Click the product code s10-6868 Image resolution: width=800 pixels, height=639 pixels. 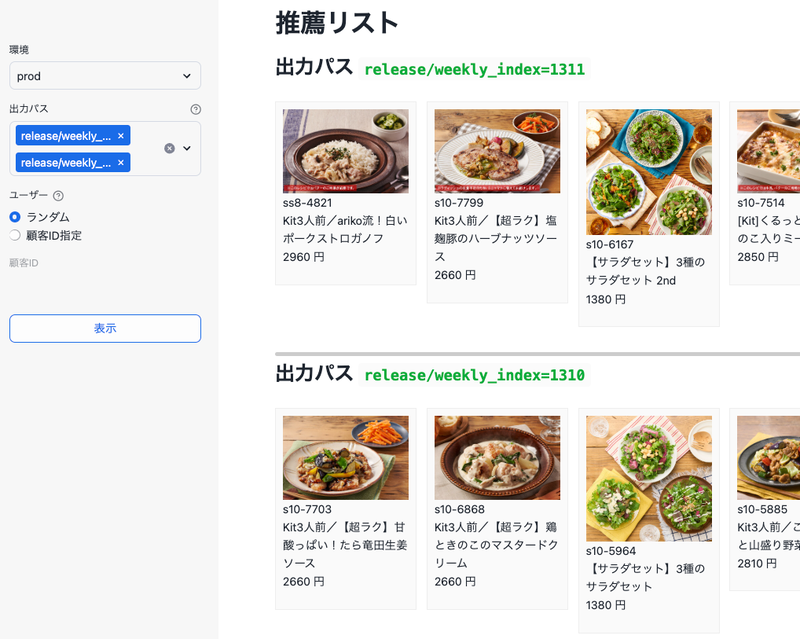coord(459,509)
